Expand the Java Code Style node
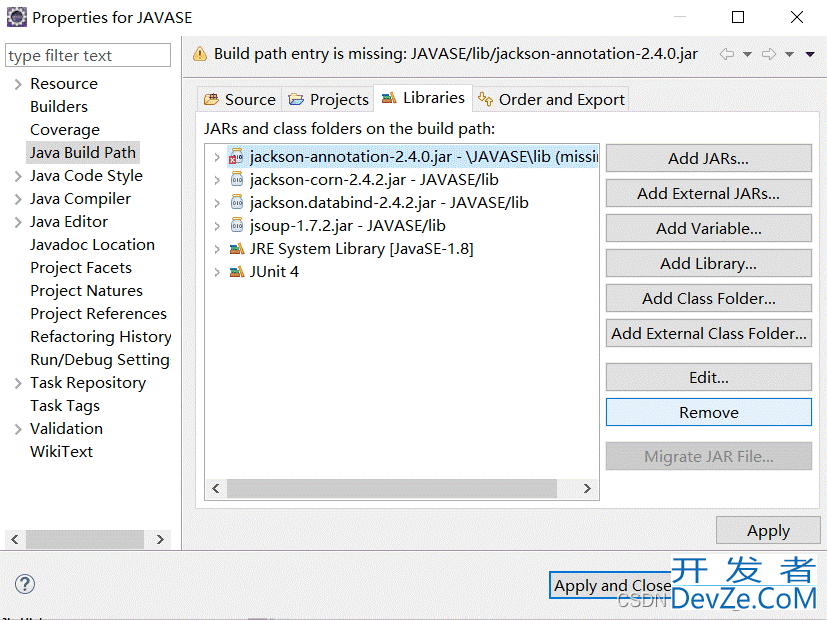827x620 pixels. click(18, 176)
